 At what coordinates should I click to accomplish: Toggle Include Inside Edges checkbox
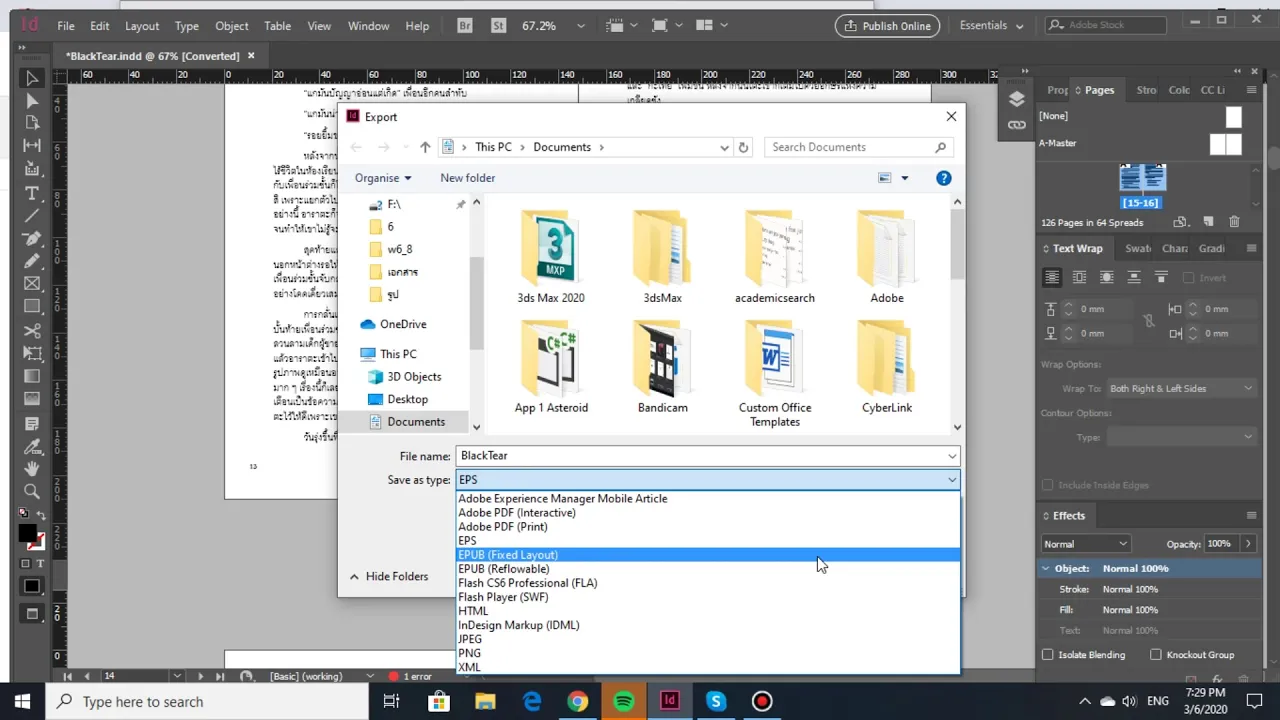click(x=1048, y=485)
